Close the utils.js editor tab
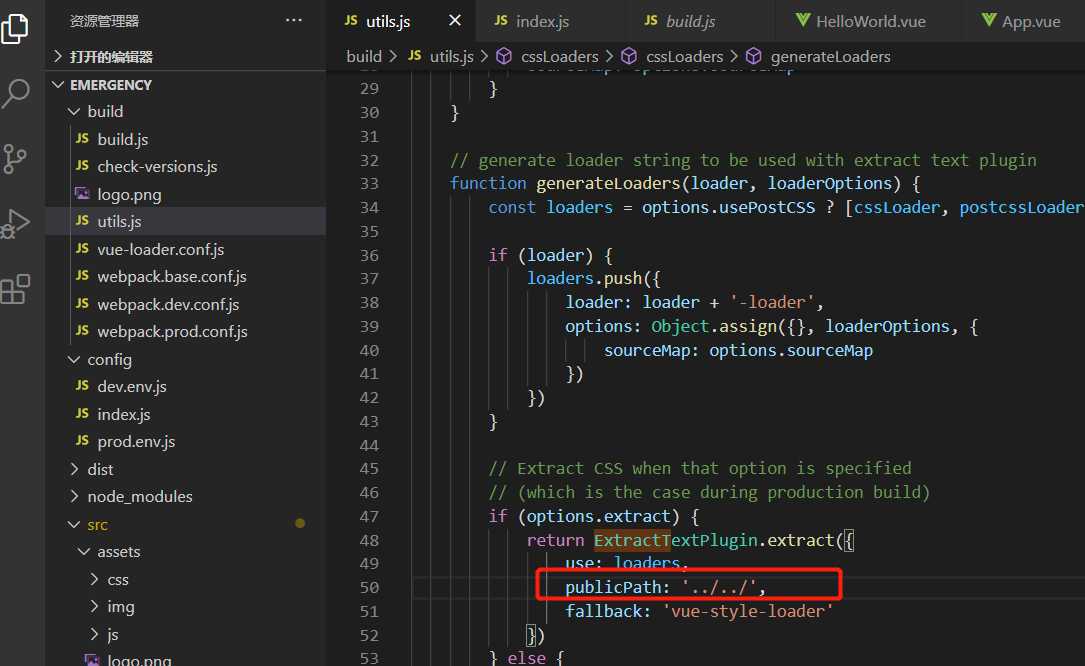The width and height of the screenshot is (1085, 666). [455, 21]
